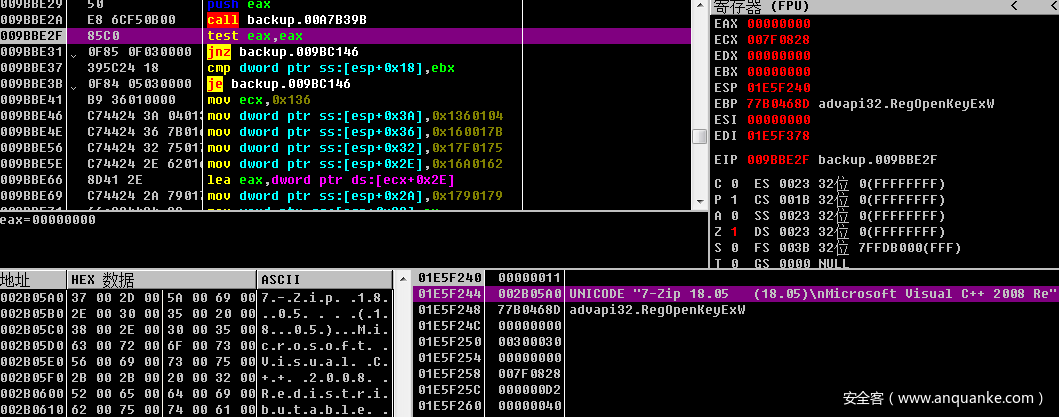Select mov instruction with value 0x160017B
This screenshot has width=1059, height=417.
click(x=355, y=132)
